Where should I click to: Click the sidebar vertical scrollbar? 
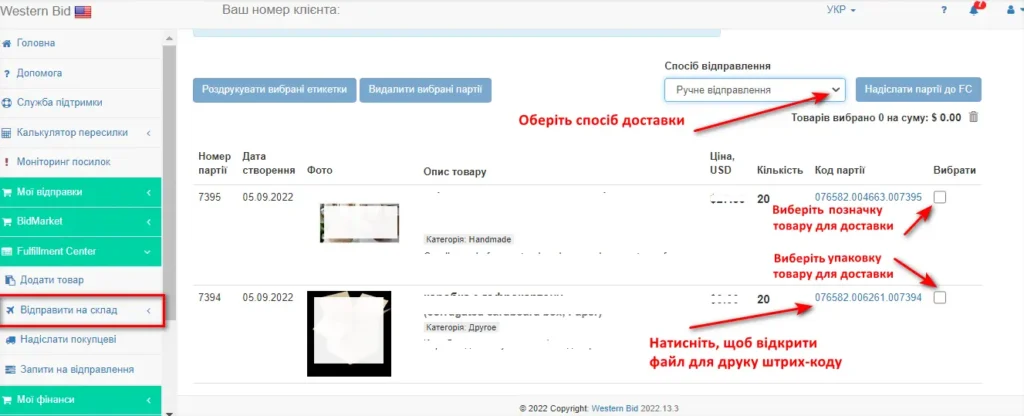[x=170, y=222]
